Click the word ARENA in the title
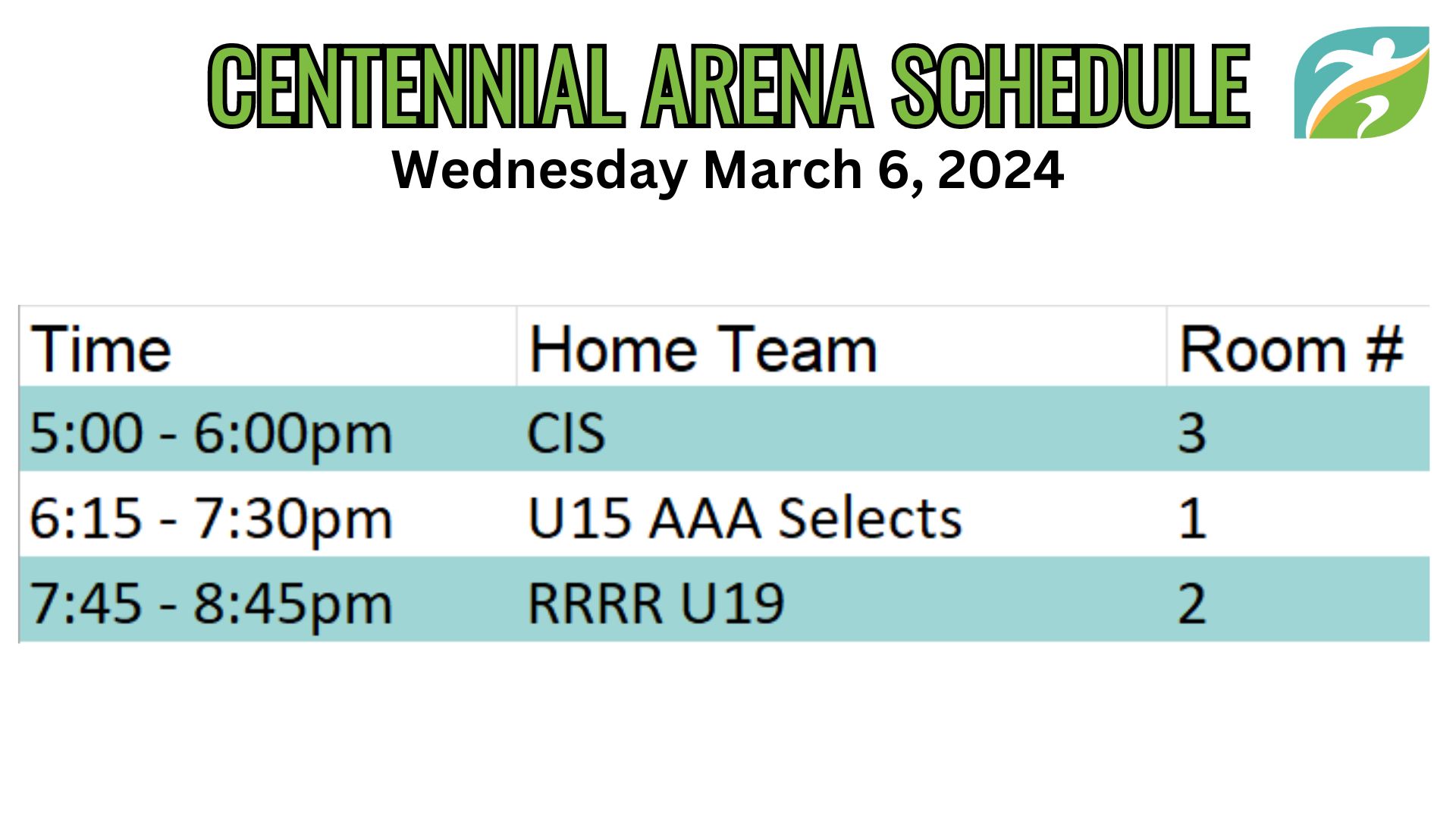Screen dimensions: 1456x819 click(758, 86)
